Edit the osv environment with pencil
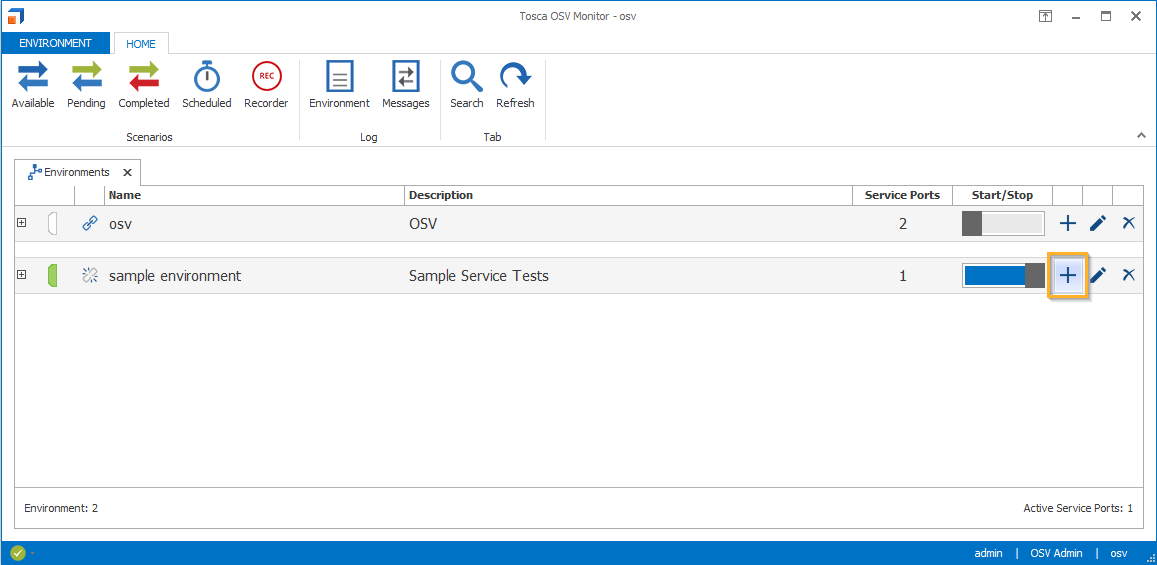This screenshot has width=1157, height=565. [x=1098, y=223]
